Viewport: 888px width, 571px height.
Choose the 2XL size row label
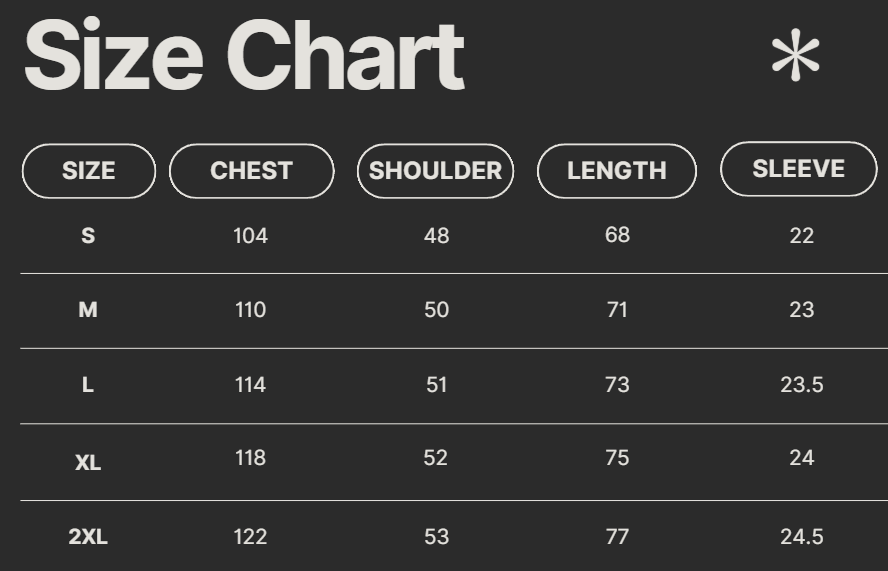(x=88, y=537)
